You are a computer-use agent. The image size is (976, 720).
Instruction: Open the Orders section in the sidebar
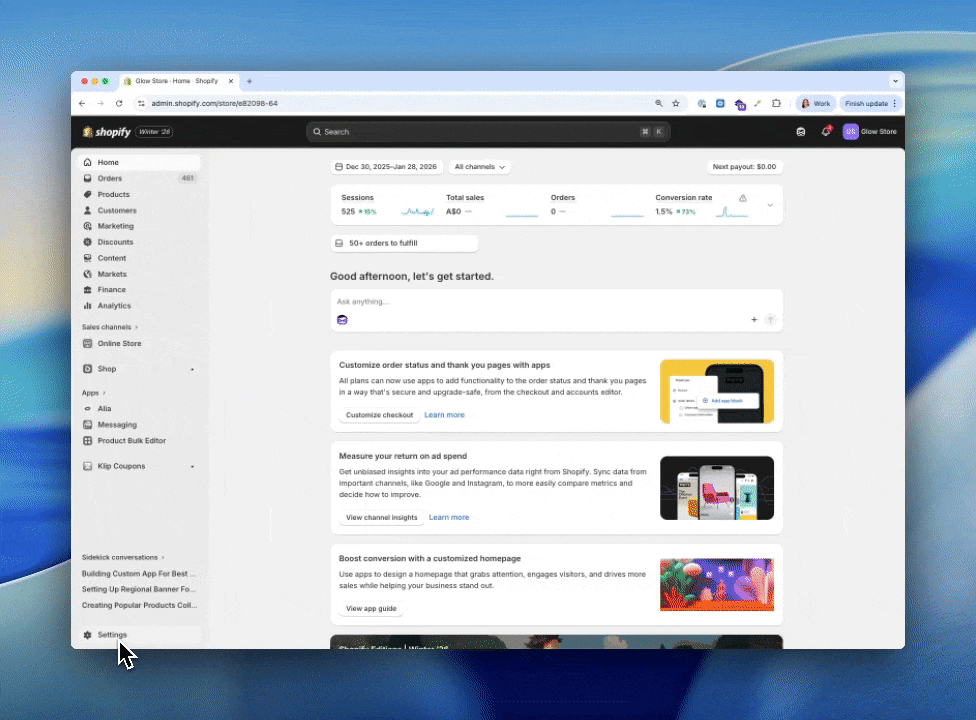(x=110, y=178)
